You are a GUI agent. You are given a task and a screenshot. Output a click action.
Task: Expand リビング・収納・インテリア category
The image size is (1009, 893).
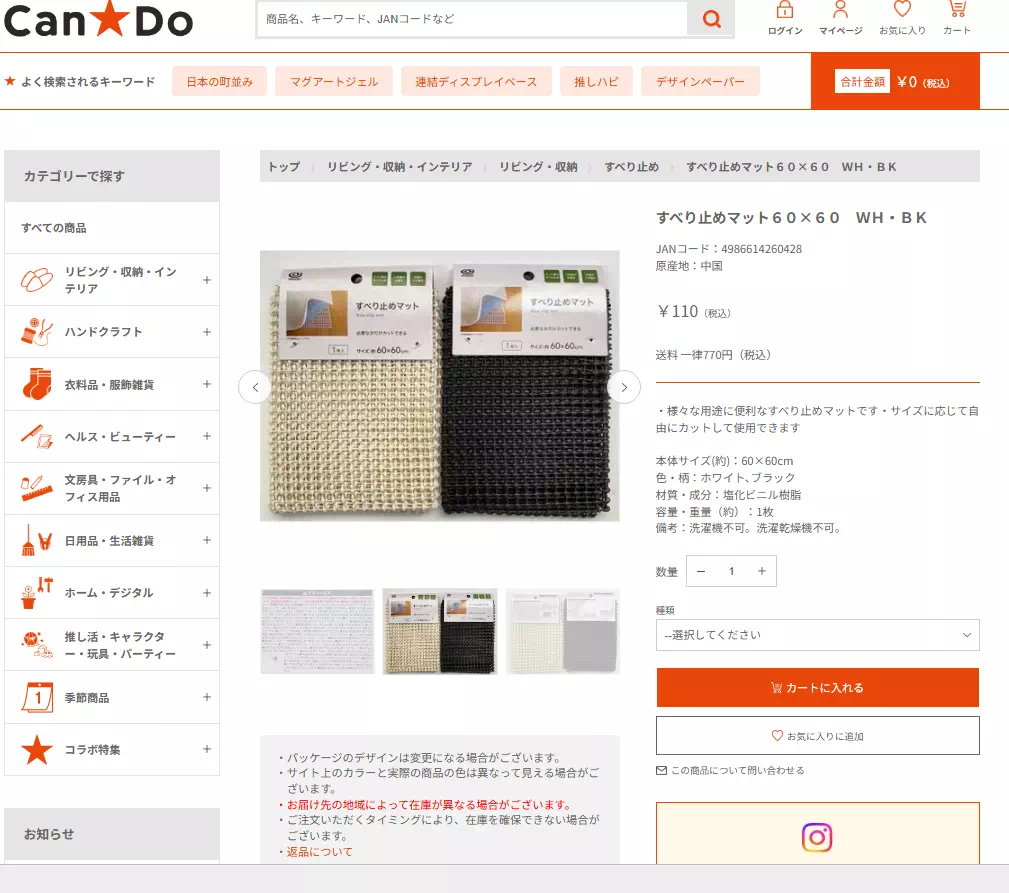(x=207, y=280)
